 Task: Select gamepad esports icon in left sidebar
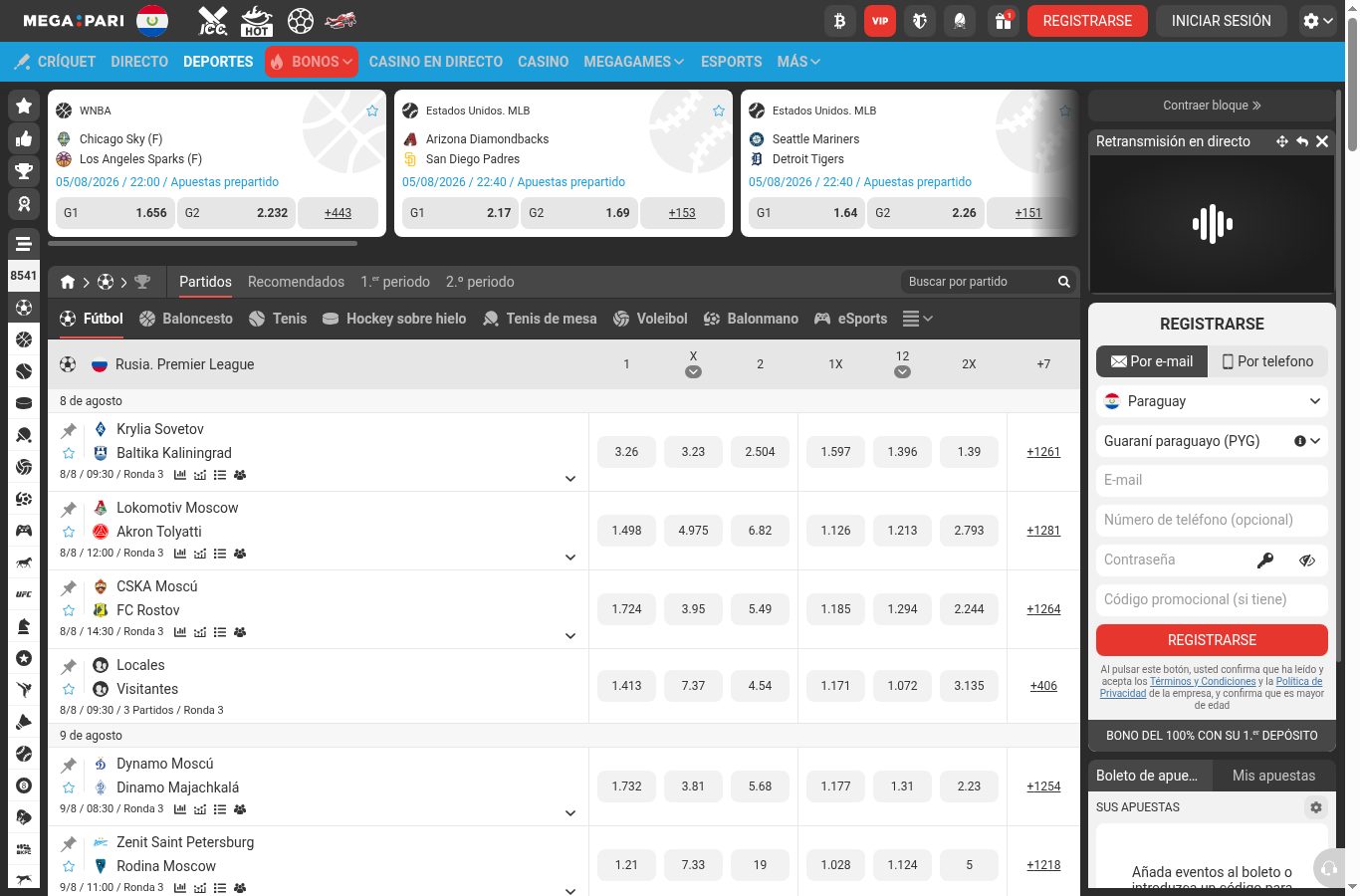click(24, 531)
